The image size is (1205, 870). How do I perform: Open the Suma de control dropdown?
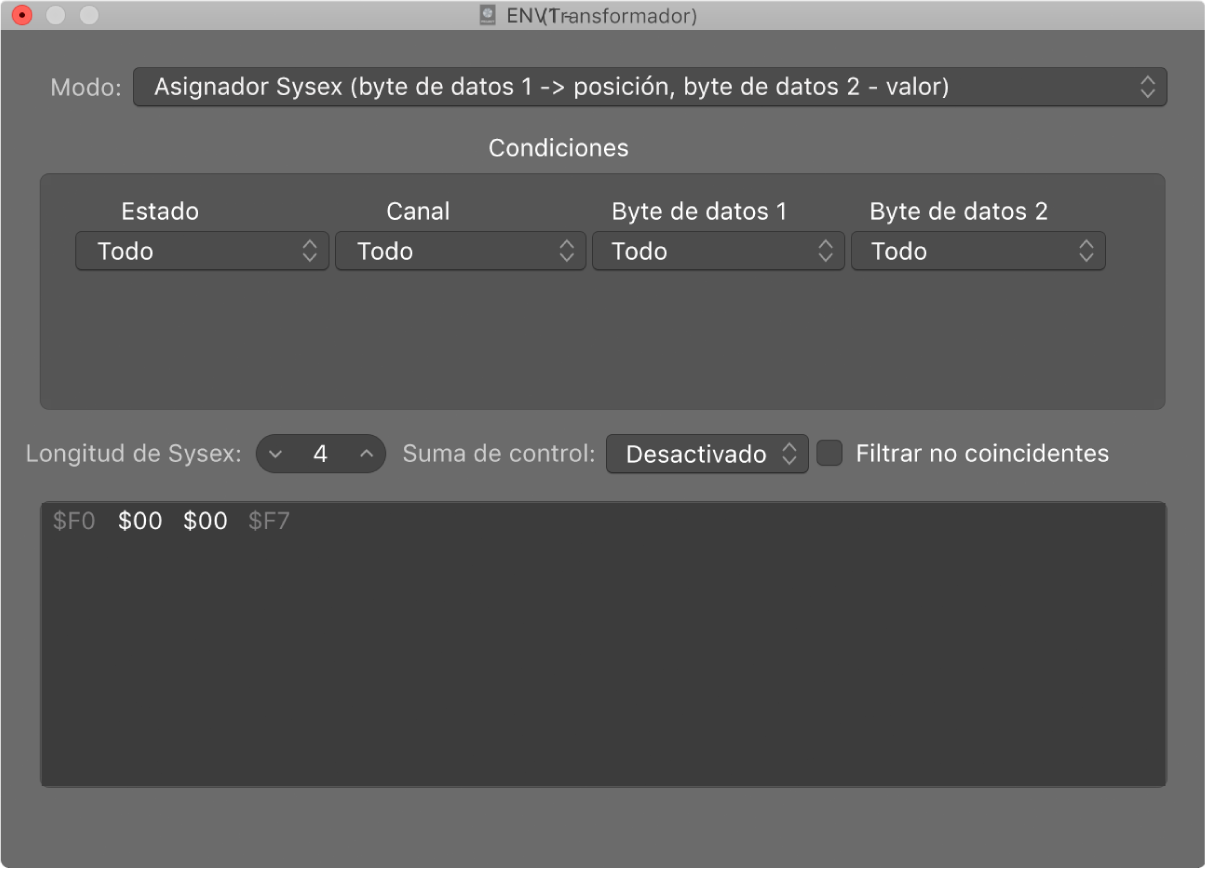pos(707,454)
